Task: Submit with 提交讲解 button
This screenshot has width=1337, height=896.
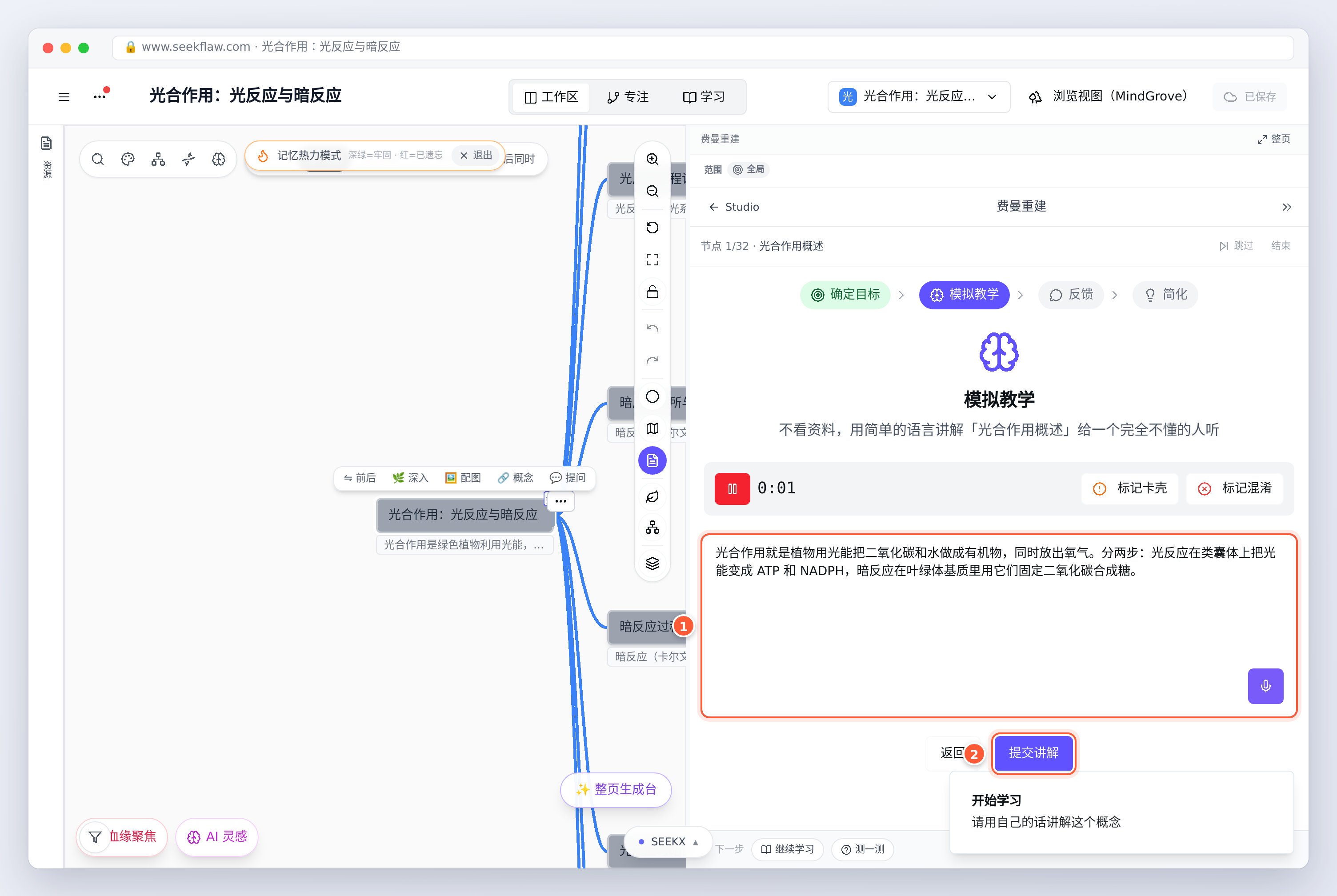Action: (1033, 753)
